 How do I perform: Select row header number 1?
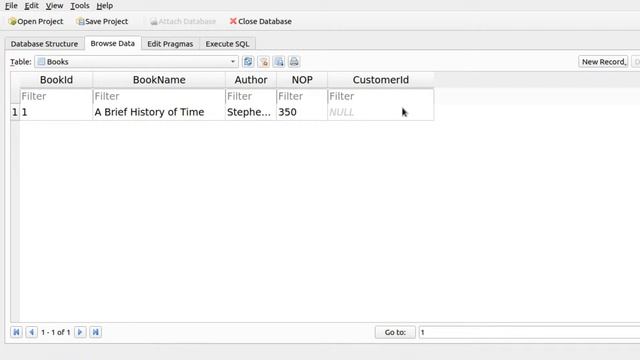15,112
